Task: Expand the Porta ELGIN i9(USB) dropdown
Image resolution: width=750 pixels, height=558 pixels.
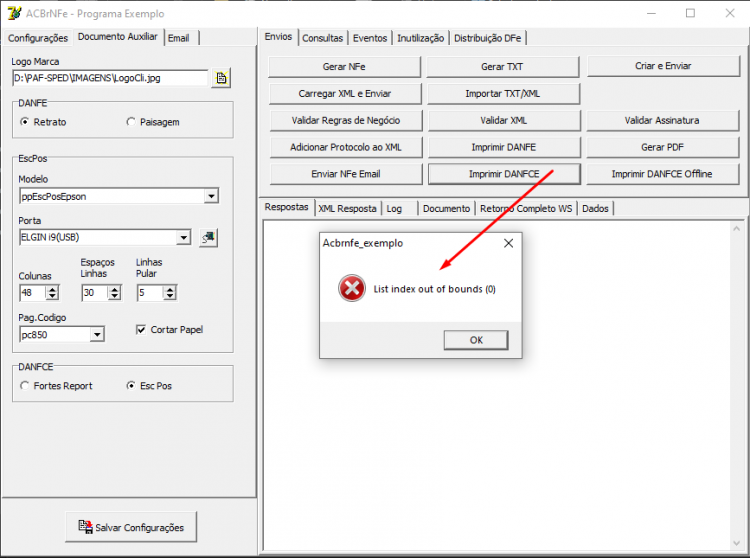Action: (x=183, y=237)
